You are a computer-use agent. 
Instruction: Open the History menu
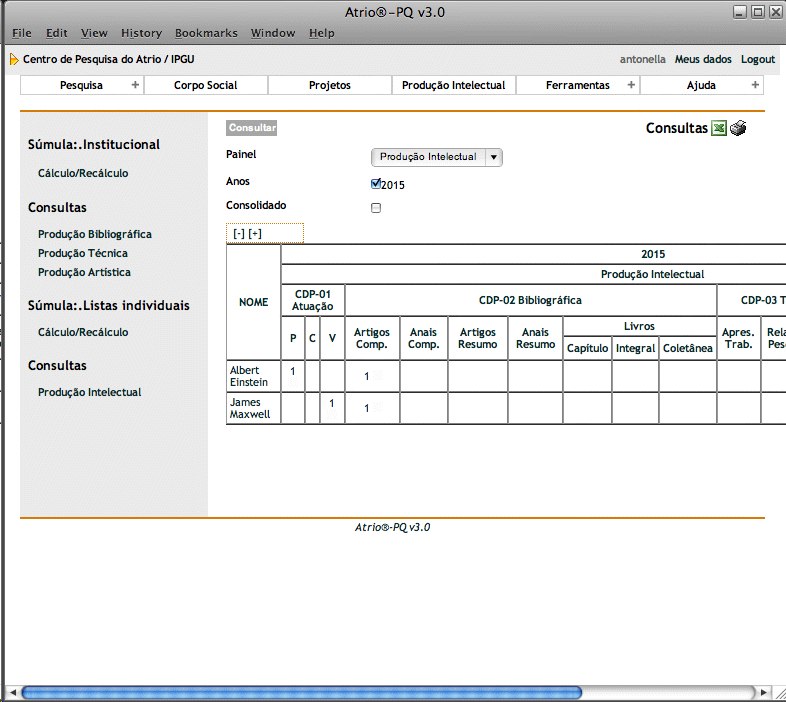[x=141, y=33]
